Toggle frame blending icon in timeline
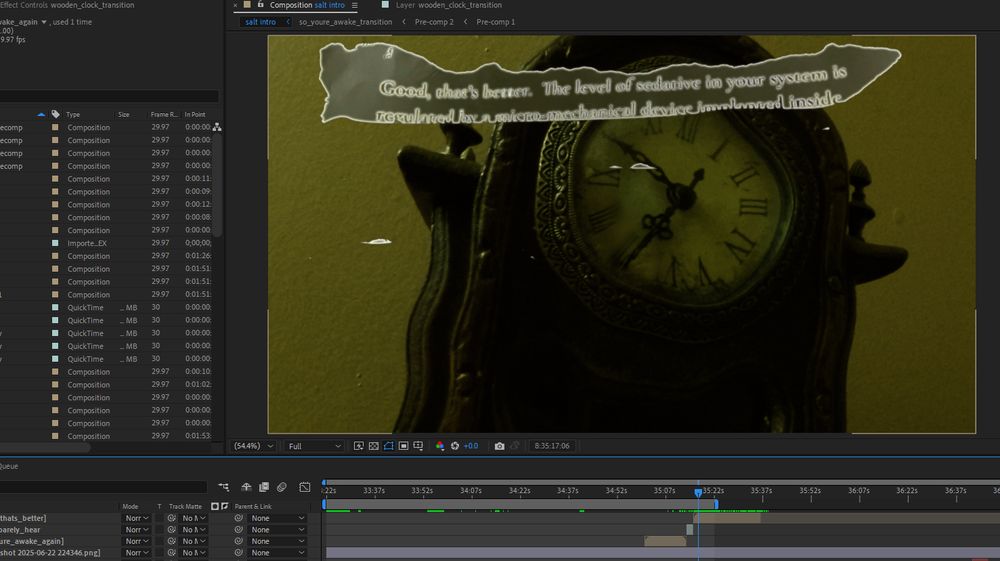Viewport: 1000px width, 561px height. [264, 487]
